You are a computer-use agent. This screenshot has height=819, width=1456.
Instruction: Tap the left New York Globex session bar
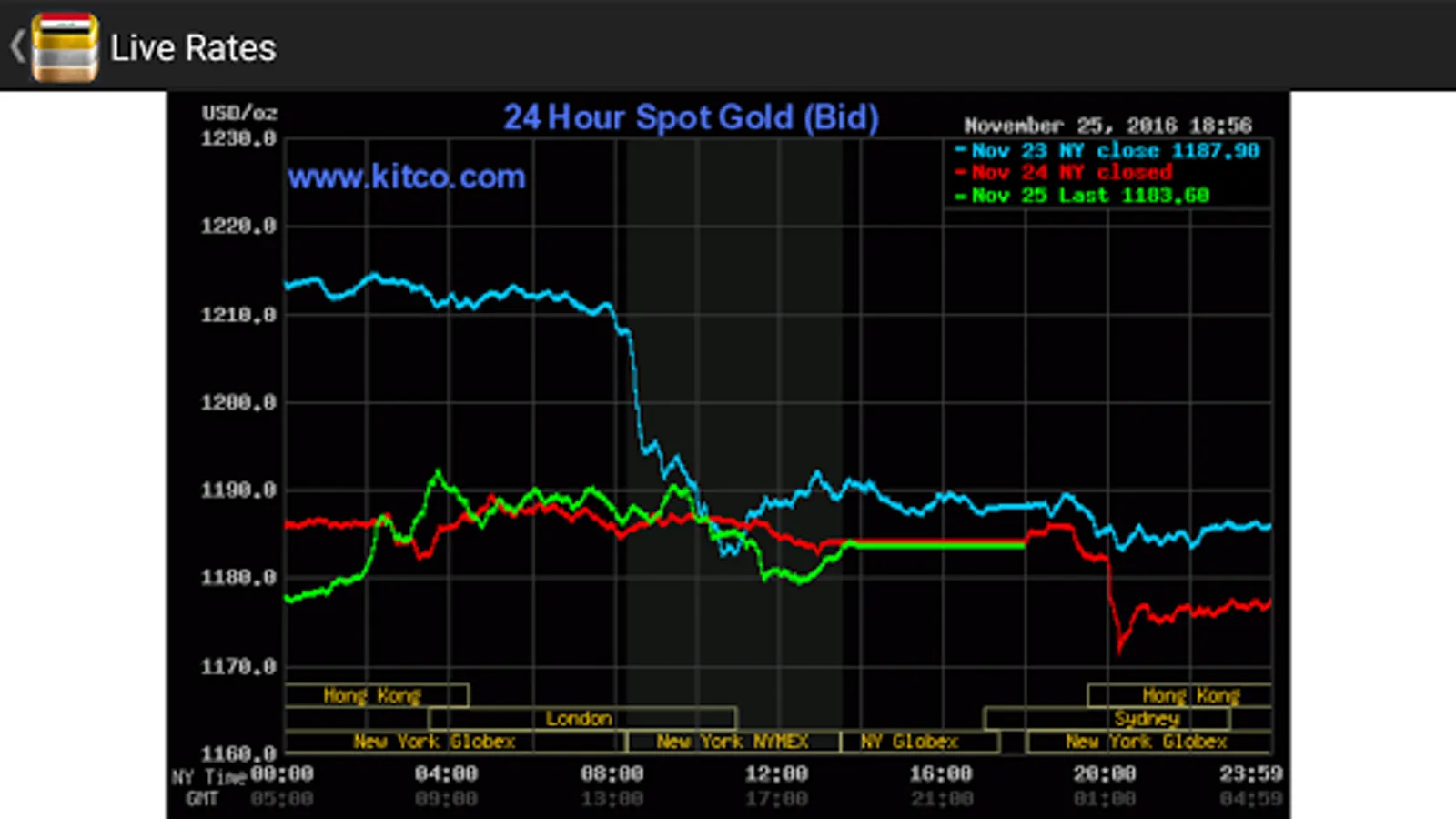tap(456, 742)
